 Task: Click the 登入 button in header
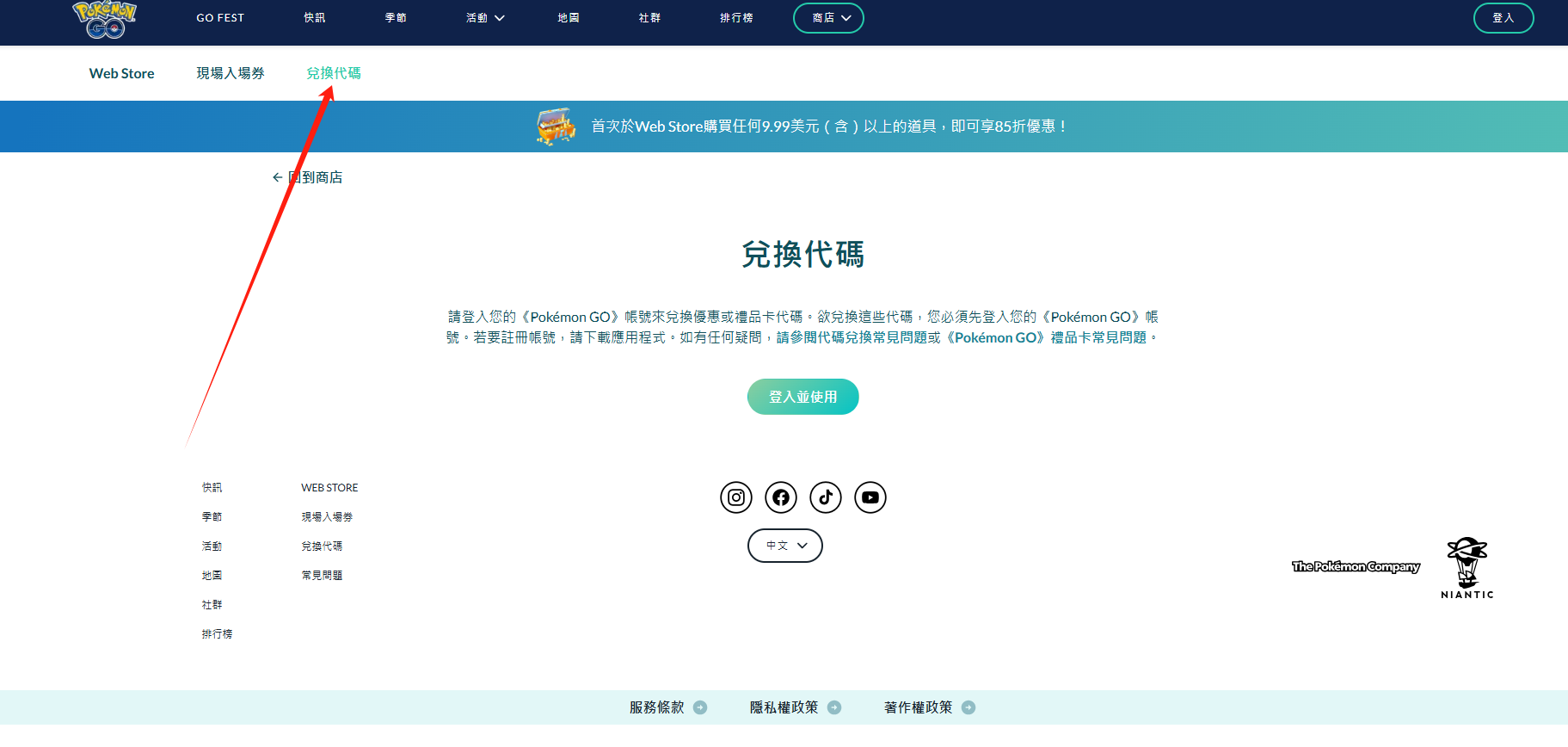pyautogui.click(x=1503, y=18)
